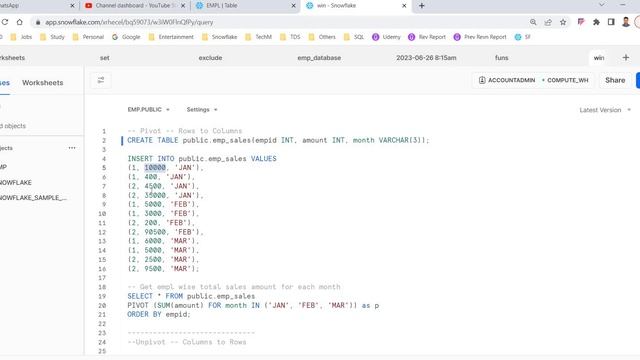Click the Unpivot comment on line 24
Viewport: 640px width, 360px height.
[187, 342]
